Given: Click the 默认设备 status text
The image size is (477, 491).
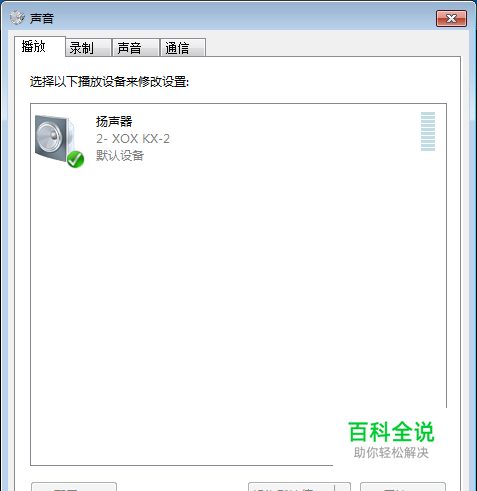Looking at the screenshot, I should [x=120, y=156].
